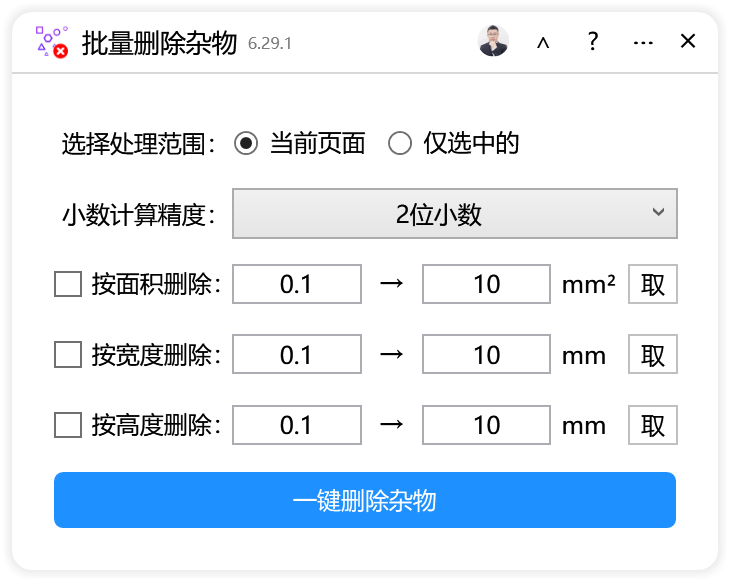Image resolution: width=730 pixels, height=582 pixels.
Task: Focus the width minimum 0.1 field
Action: click(x=297, y=354)
